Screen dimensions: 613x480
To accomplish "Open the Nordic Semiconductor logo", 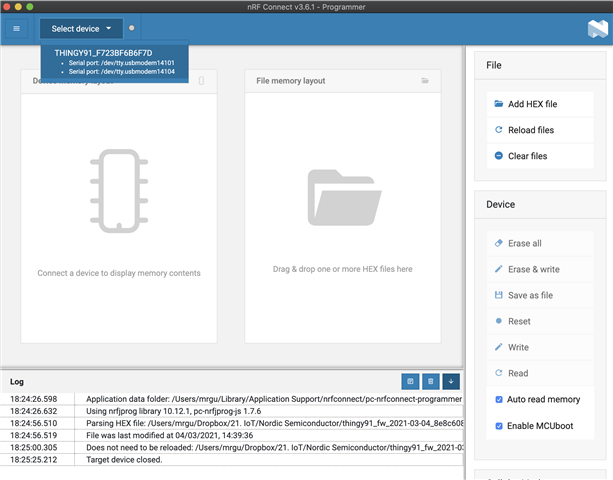I will pyautogui.click(x=598, y=29).
